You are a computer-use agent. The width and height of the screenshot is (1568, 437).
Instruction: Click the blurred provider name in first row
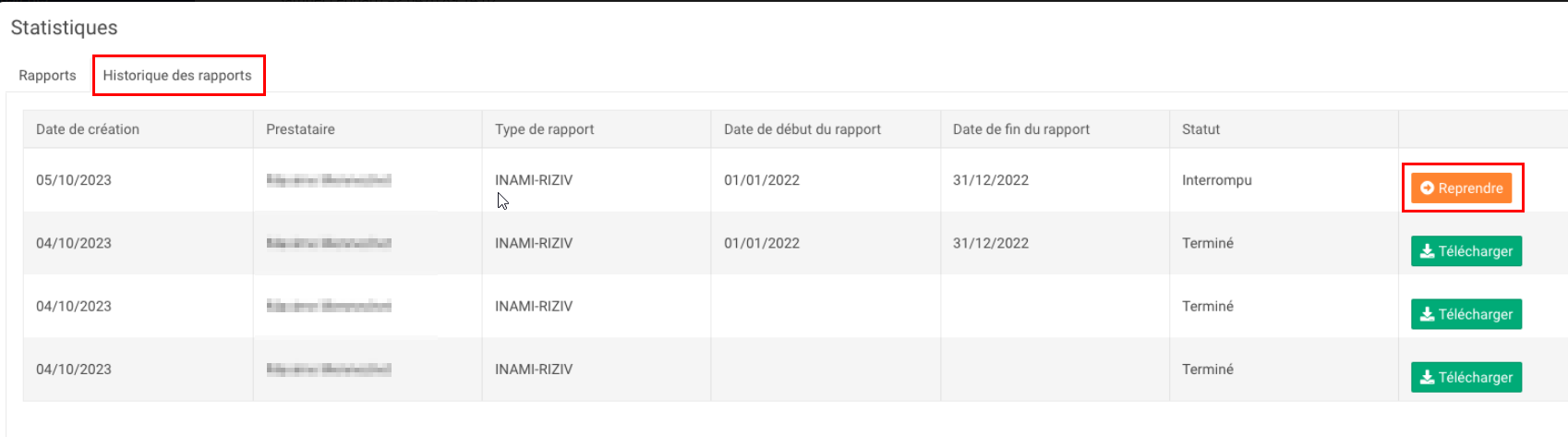(x=329, y=180)
